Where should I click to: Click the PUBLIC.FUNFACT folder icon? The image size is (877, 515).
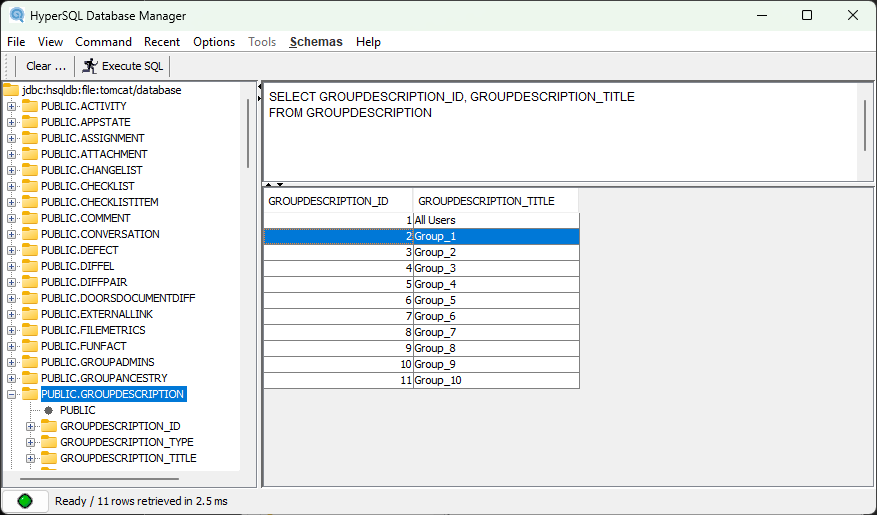click(30, 346)
